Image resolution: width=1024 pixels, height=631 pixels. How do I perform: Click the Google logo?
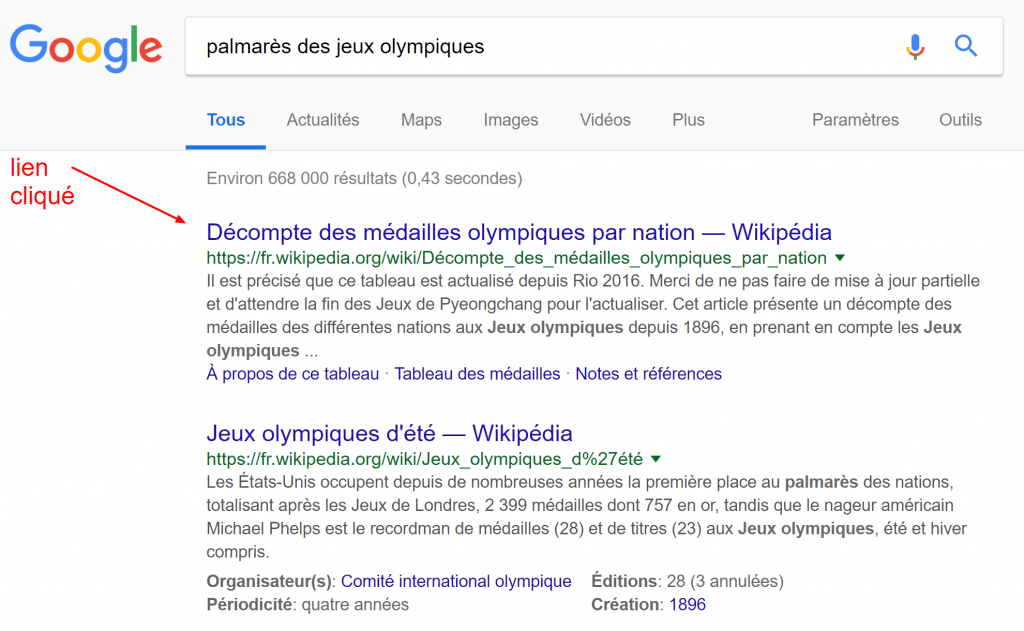(86, 48)
